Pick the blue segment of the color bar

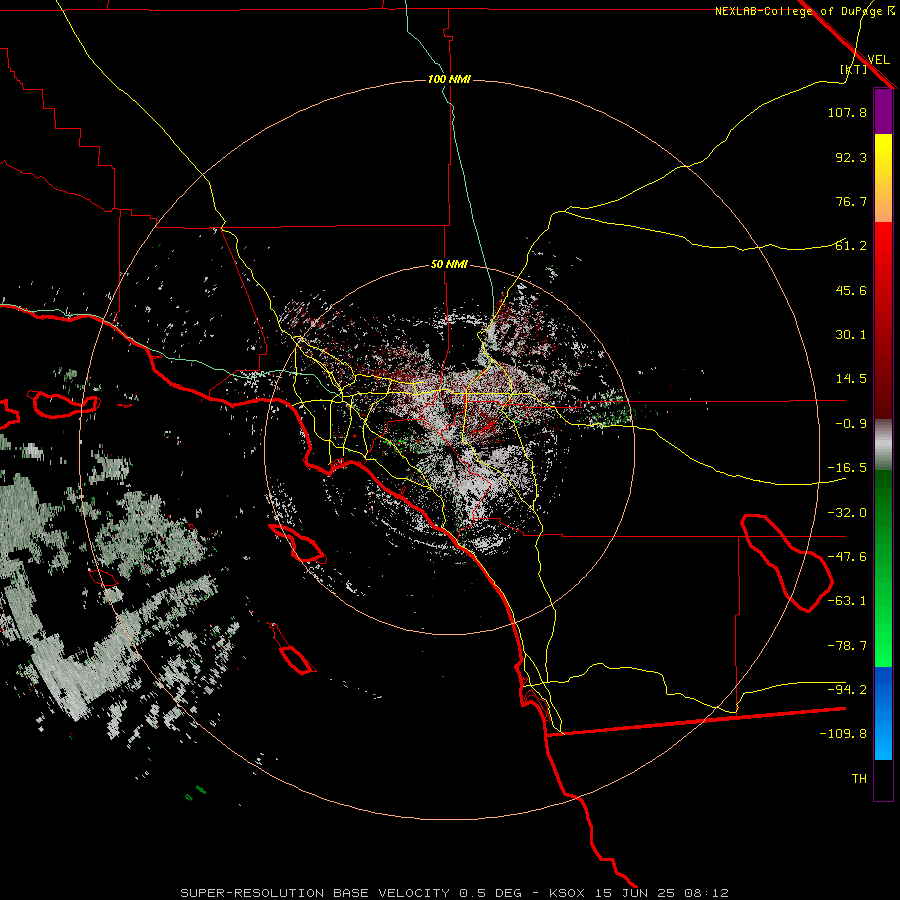pyautogui.click(x=883, y=713)
